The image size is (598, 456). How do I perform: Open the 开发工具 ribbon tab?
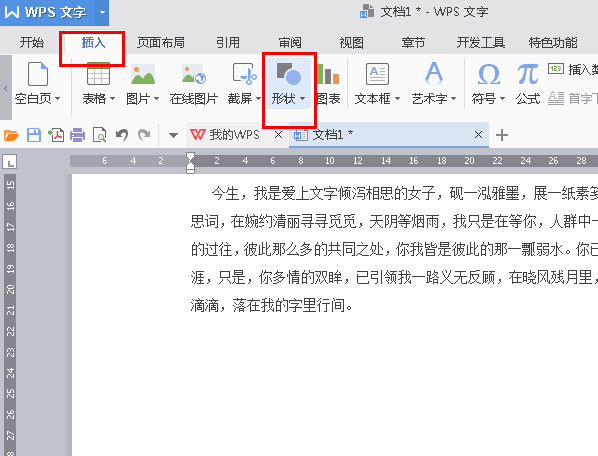click(481, 42)
